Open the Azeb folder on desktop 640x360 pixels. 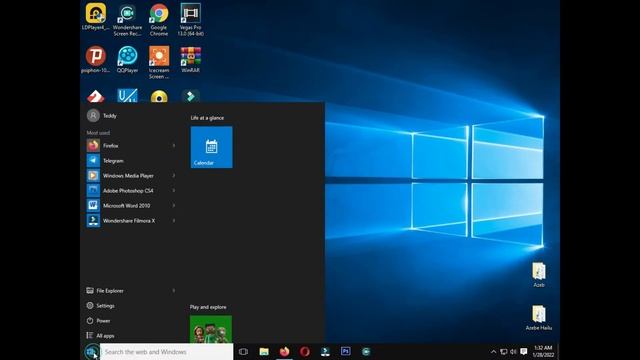[539, 275]
